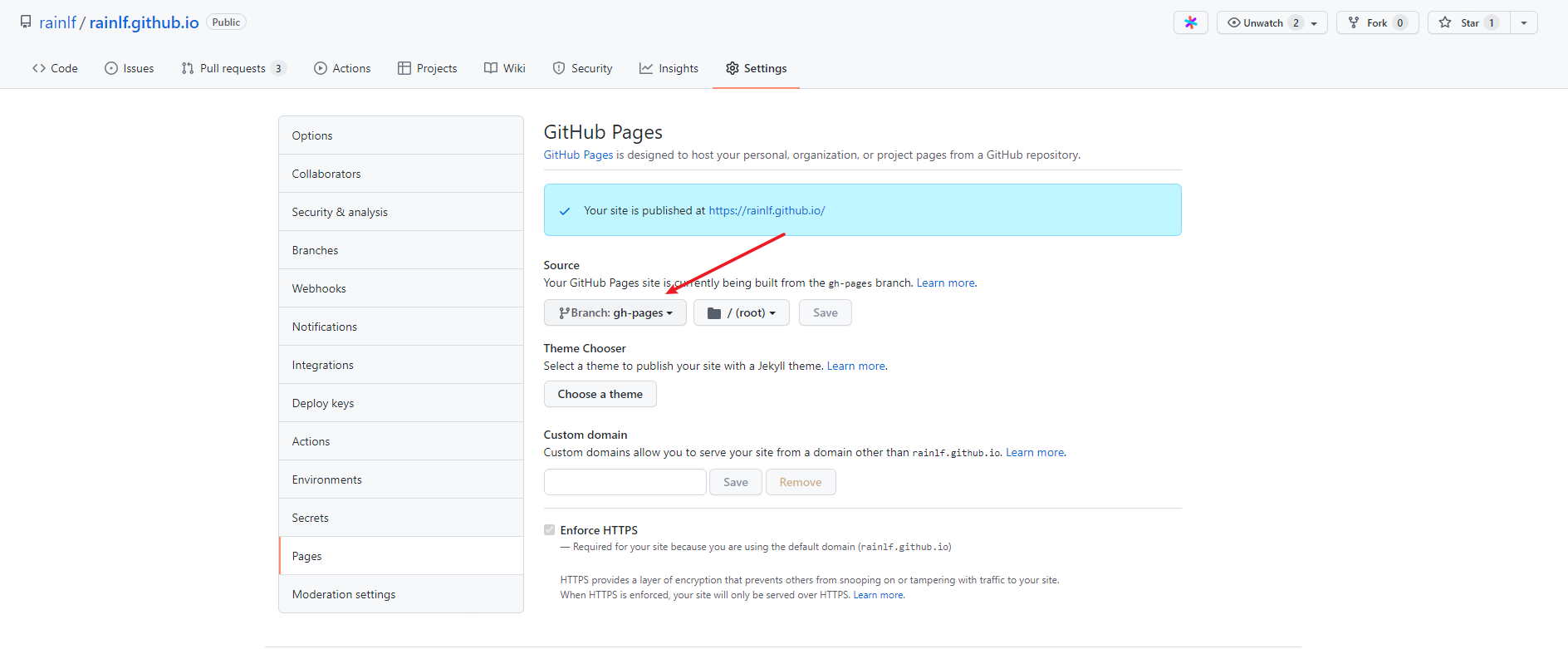The height and width of the screenshot is (649, 1568).
Task: Open Collaborators in the settings sidebar
Action: [x=401, y=174]
